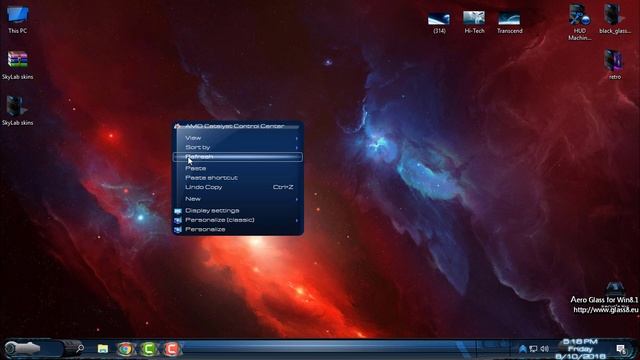Select the HUD Machin... desktop icon
640x360 pixels.
coord(580,22)
